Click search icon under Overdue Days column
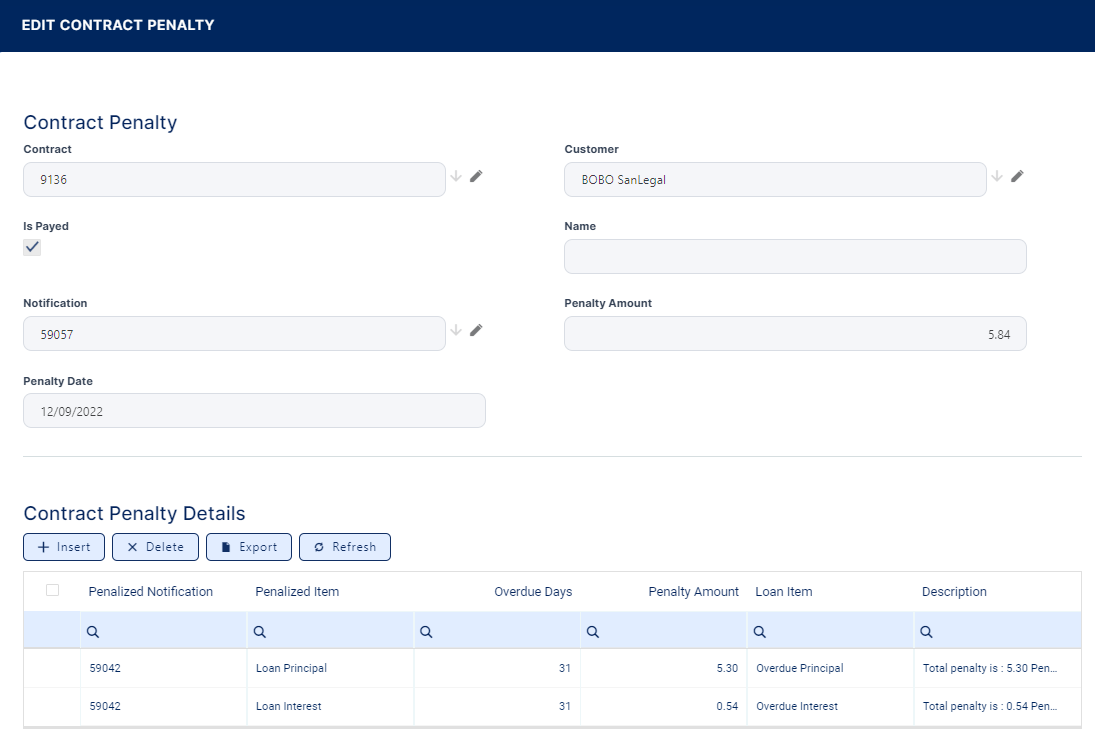The height and width of the screenshot is (738, 1095). click(x=426, y=632)
